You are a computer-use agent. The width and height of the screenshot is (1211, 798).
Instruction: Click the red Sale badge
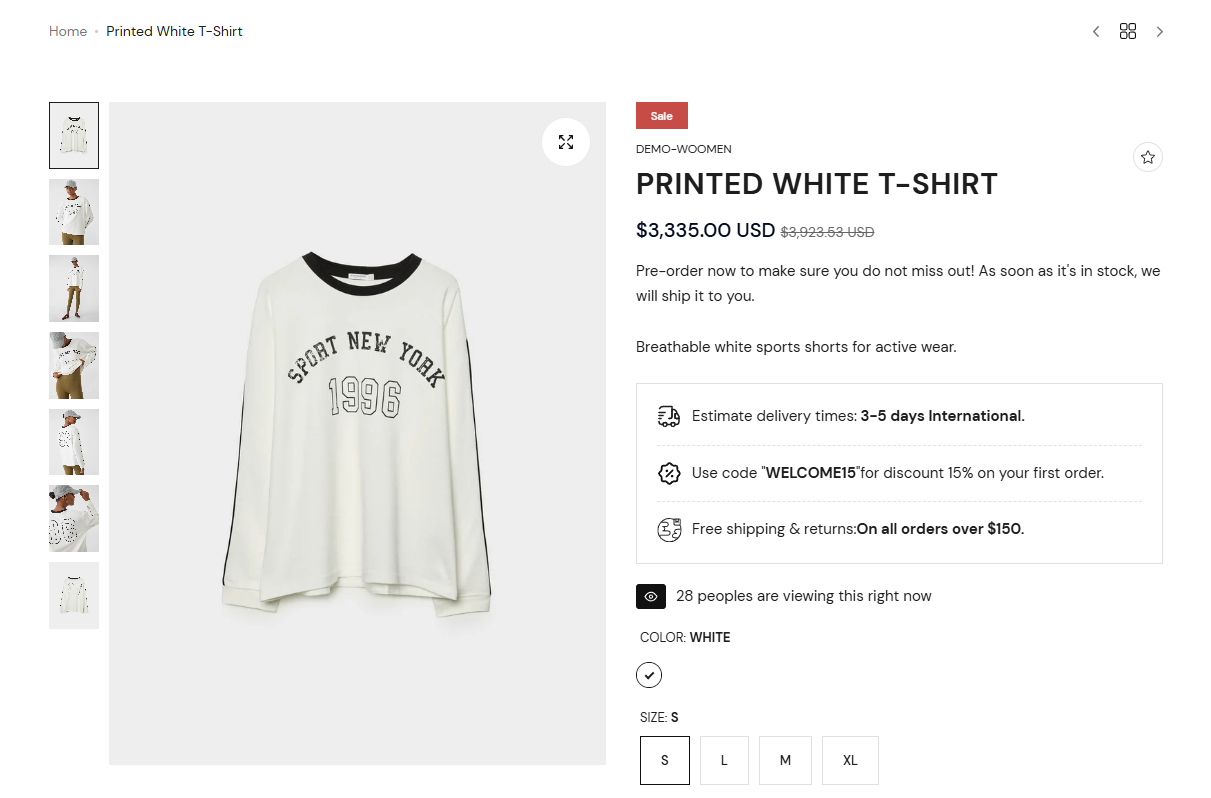(x=662, y=116)
